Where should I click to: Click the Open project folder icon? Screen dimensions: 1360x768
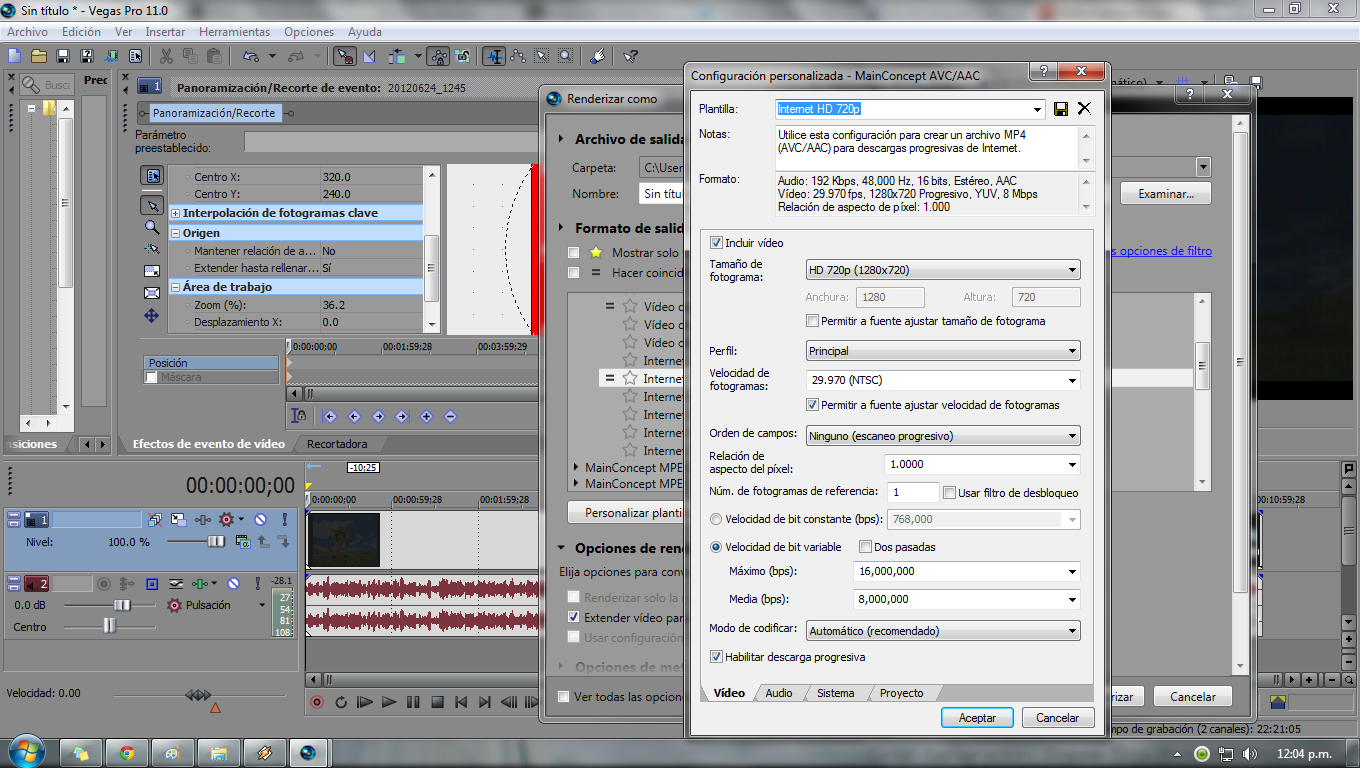[39, 56]
